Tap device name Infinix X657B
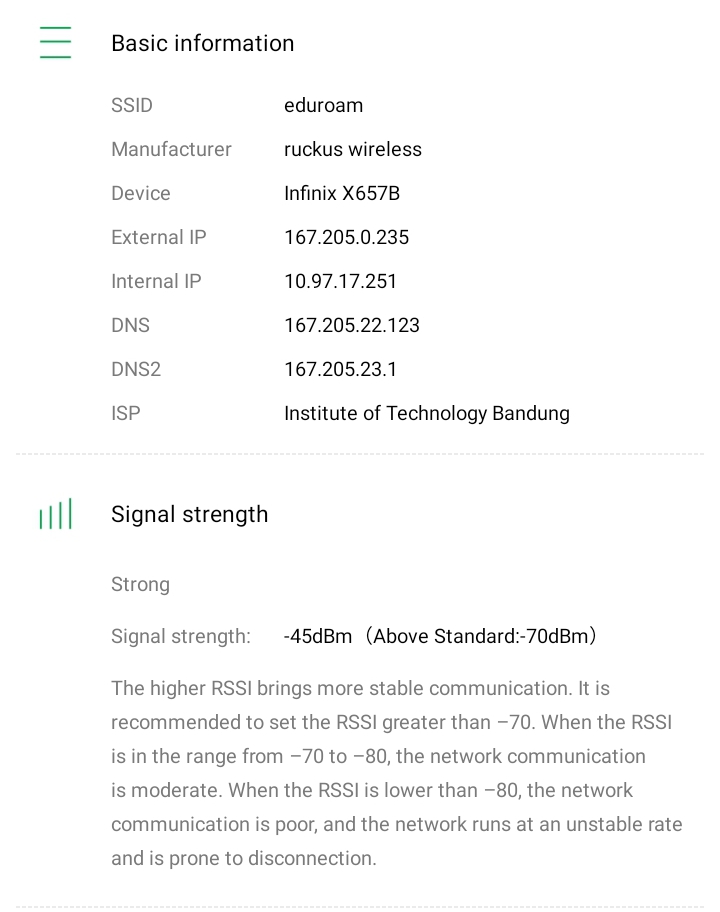 (341, 193)
